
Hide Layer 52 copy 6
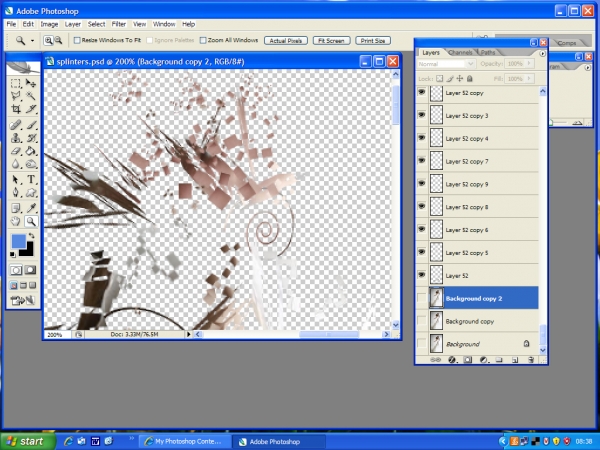[x=421, y=229]
